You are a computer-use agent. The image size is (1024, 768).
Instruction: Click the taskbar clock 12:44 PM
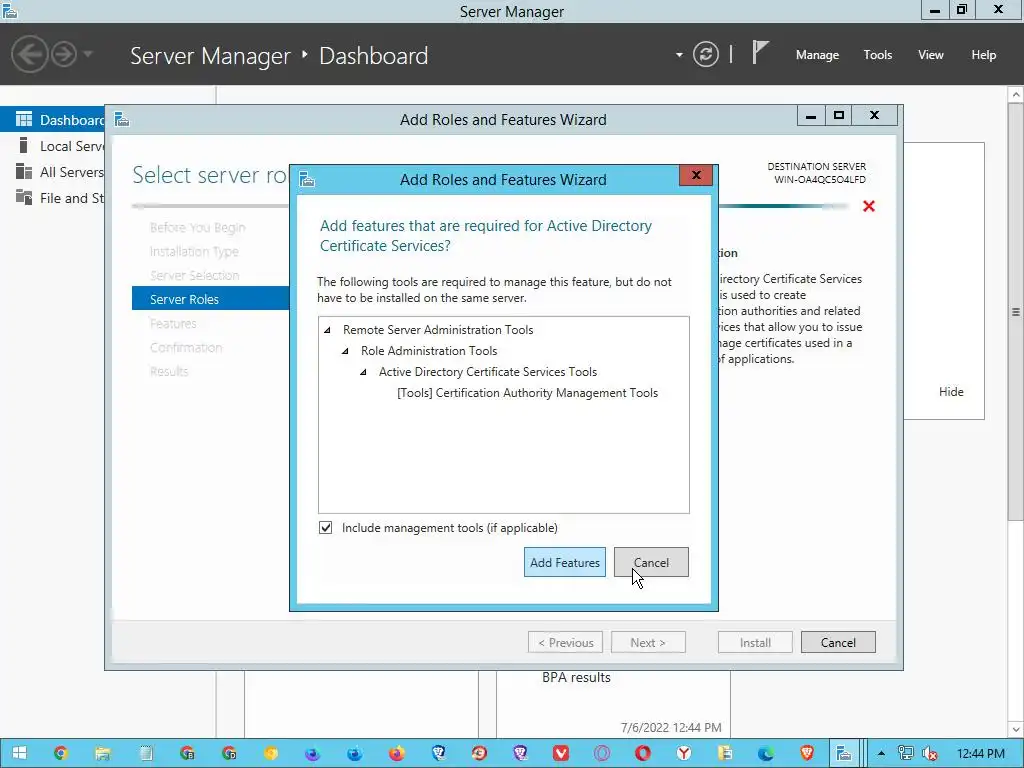981,753
